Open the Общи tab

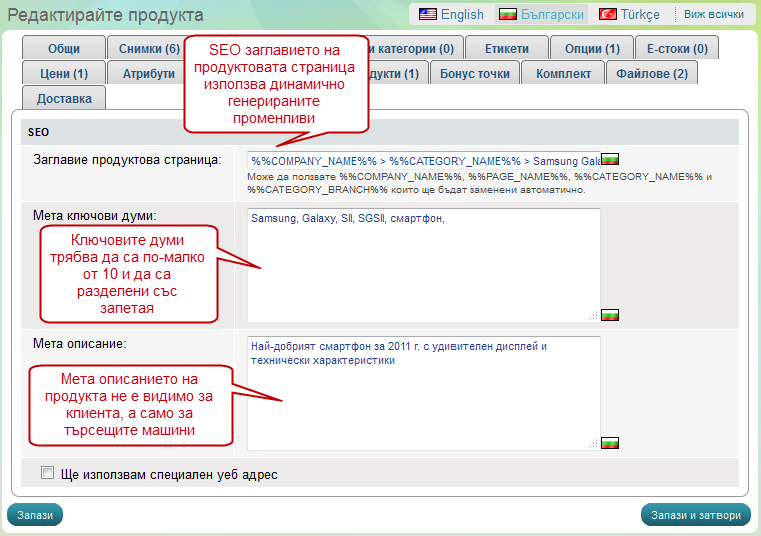(x=63, y=48)
